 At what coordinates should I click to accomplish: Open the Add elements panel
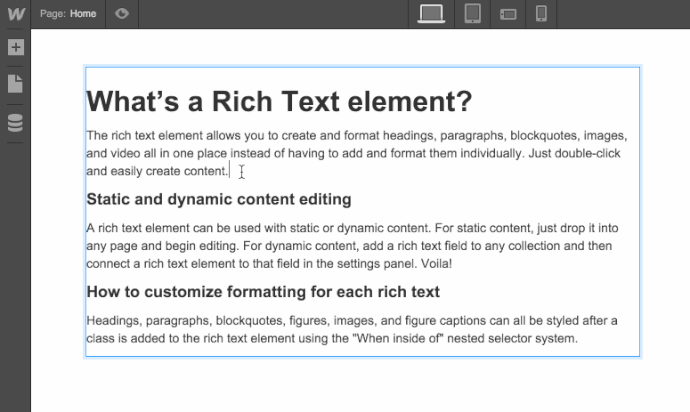[x=15, y=47]
